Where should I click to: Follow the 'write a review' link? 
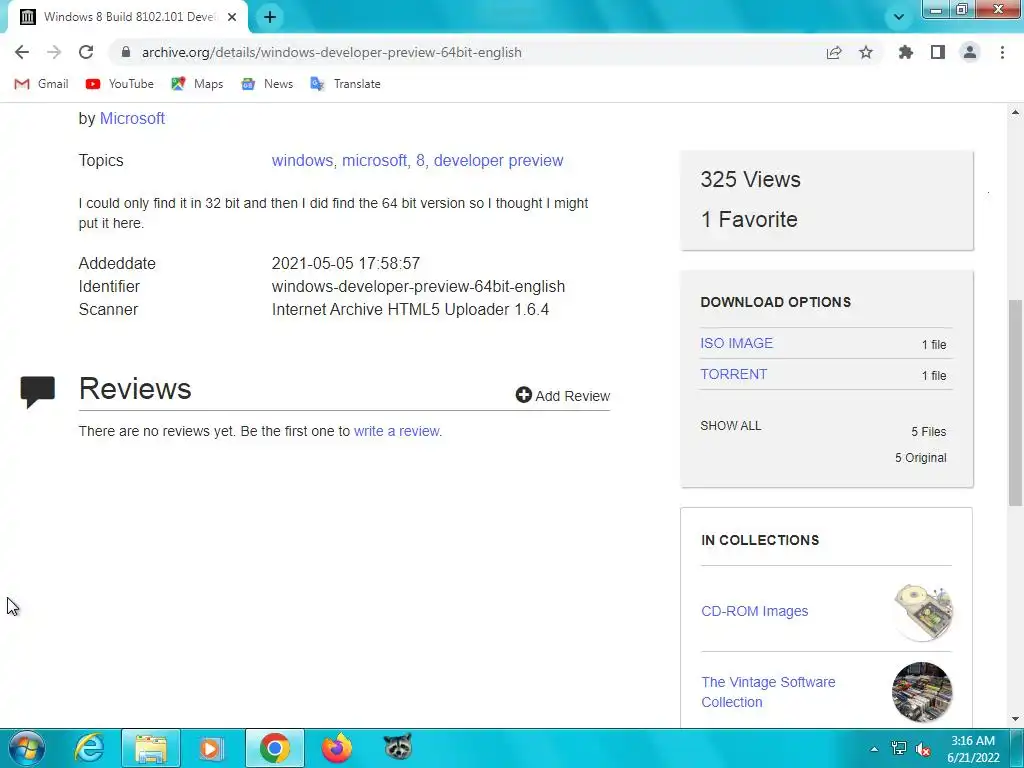396,431
